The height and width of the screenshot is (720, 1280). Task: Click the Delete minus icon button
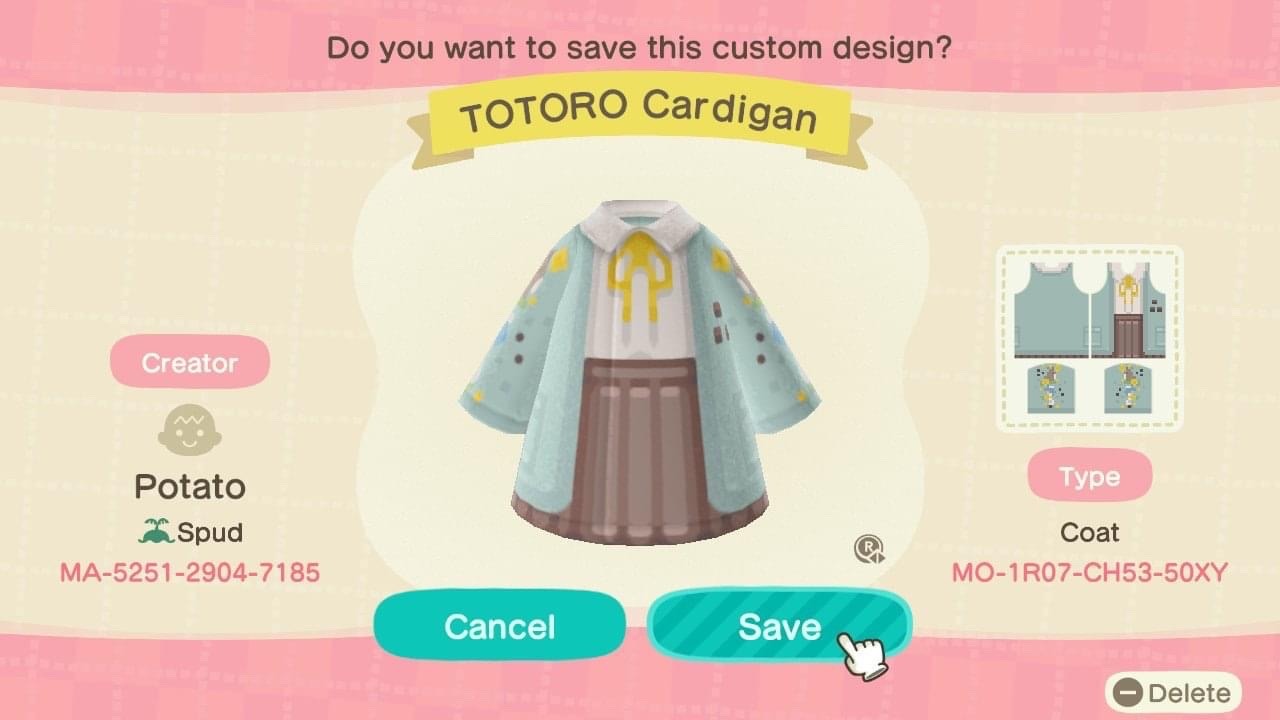pyautogui.click(x=1129, y=693)
